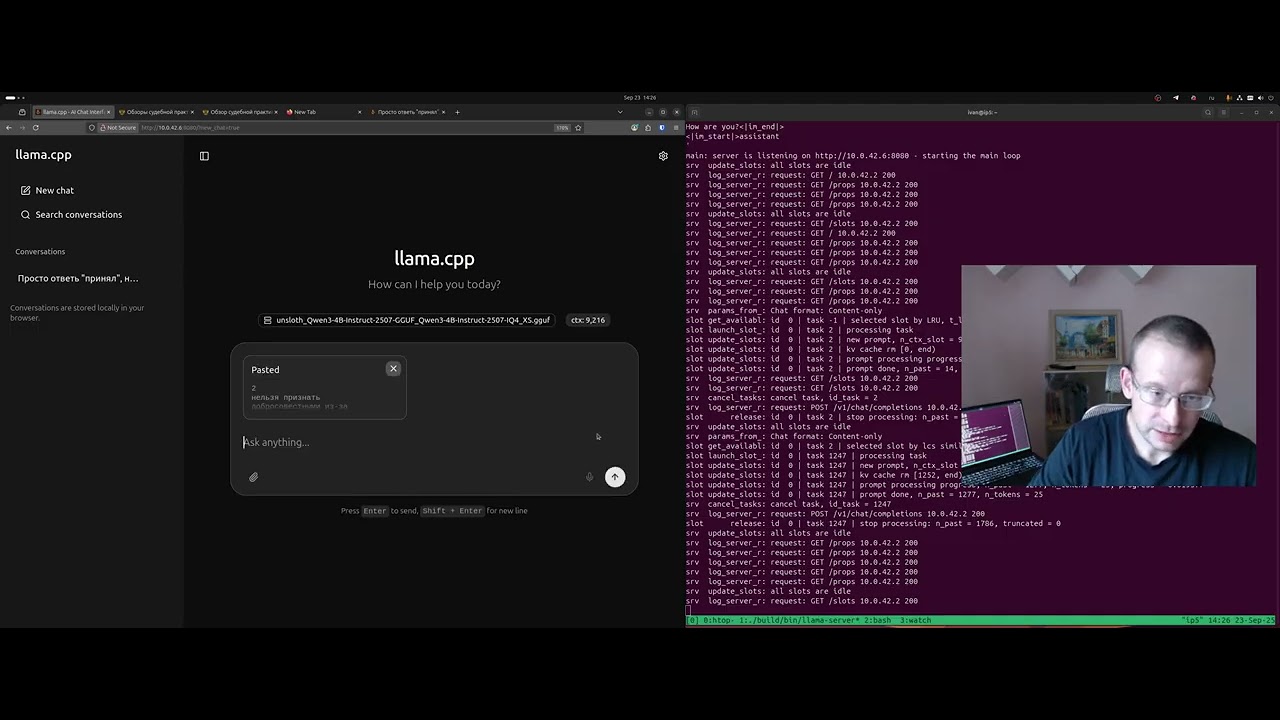This screenshot has height=720, width=1280.
Task: Click the Telegram tray icon in top bar
Action: pyautogui.click(x=1176, y=98)
